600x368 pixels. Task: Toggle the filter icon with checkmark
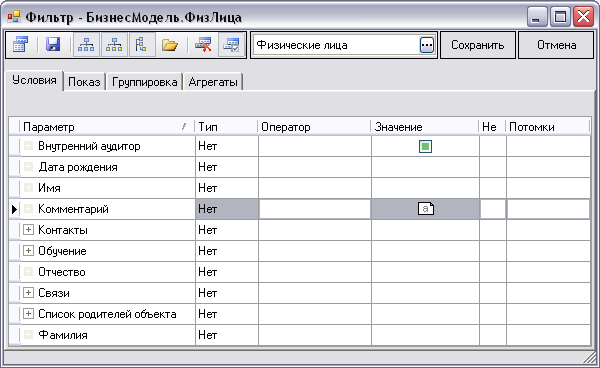[x=232, y=45]
